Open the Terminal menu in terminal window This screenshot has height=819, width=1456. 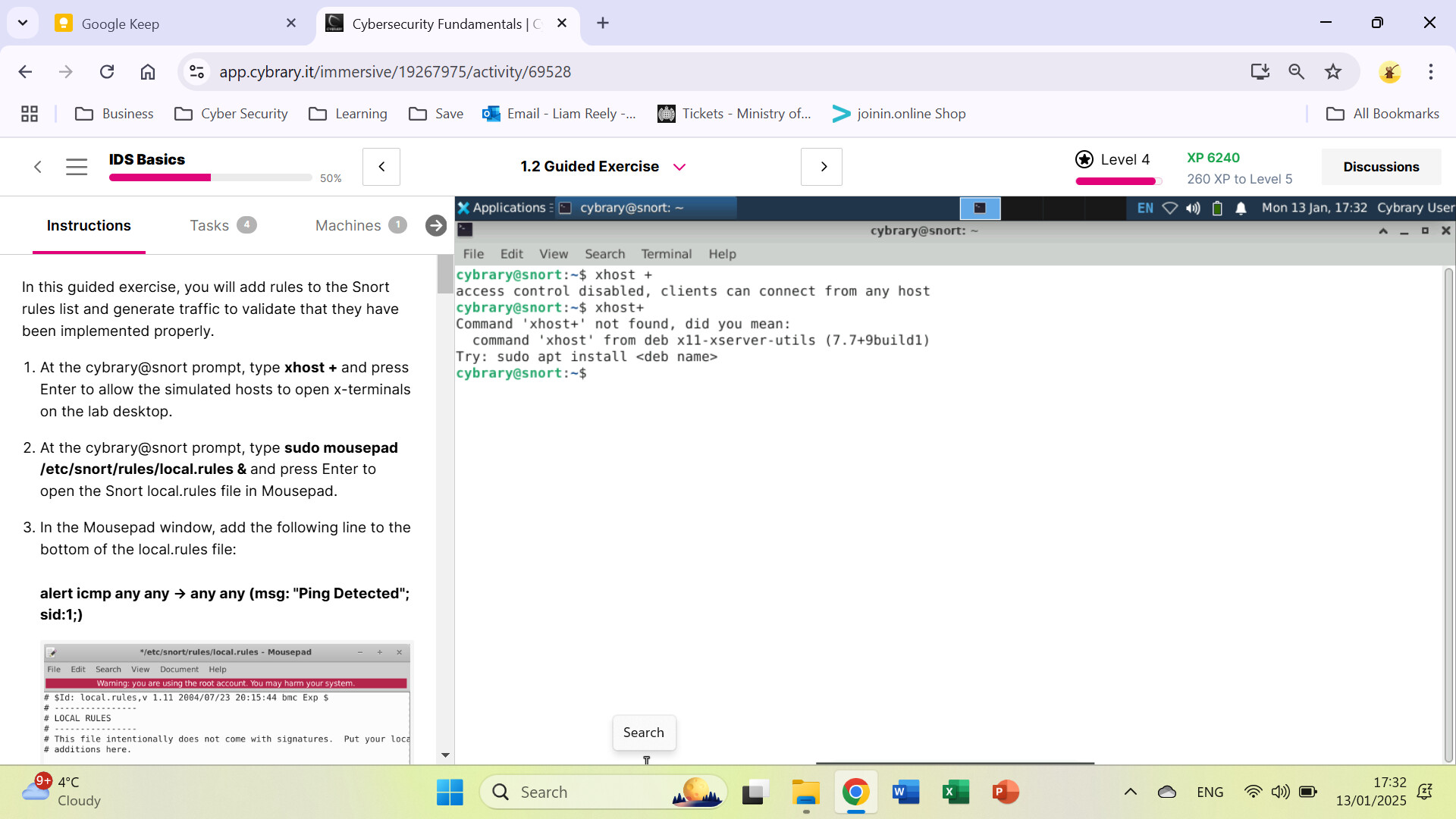click(666, 254)
